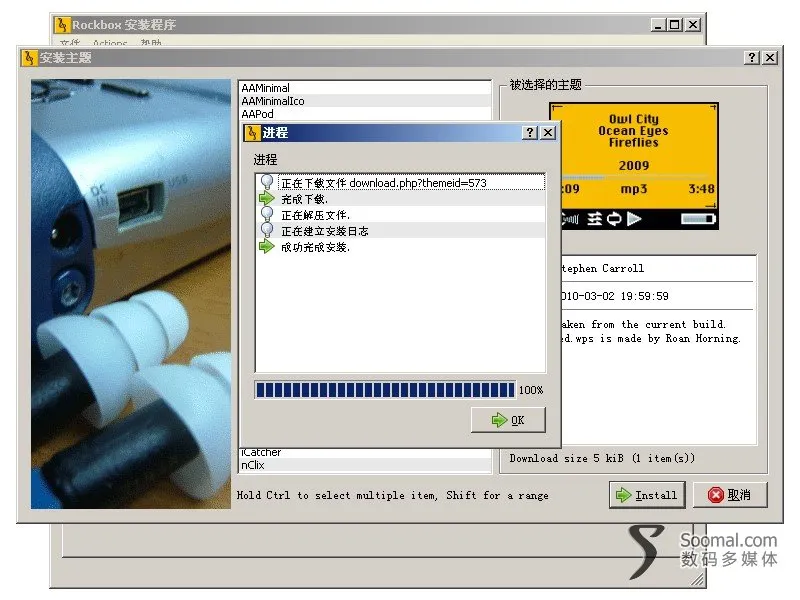Click lightbulb icon beside 正在建立安装日志

(x=267, y=231)
